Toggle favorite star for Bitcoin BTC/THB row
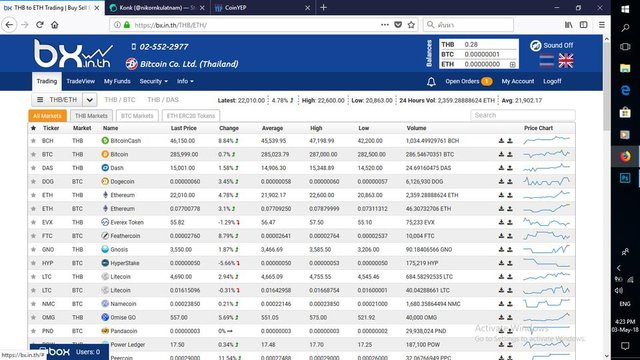 click(x=33, y=154)
